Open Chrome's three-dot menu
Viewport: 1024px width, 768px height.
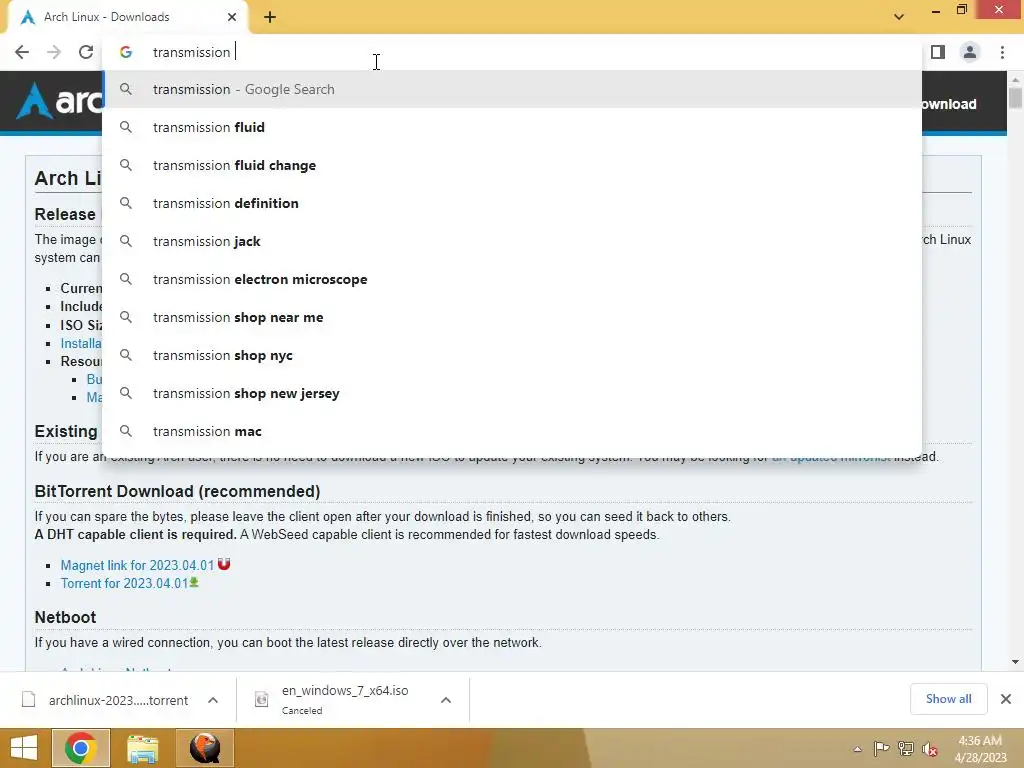point(1002,52)
